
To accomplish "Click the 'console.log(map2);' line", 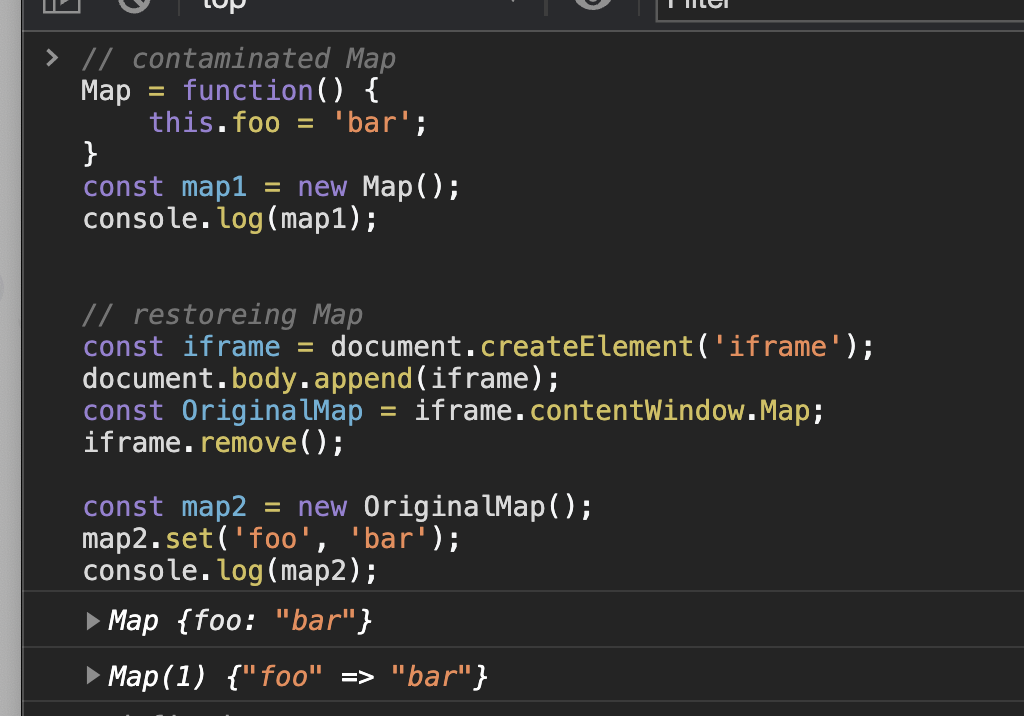I will point(230,571).
